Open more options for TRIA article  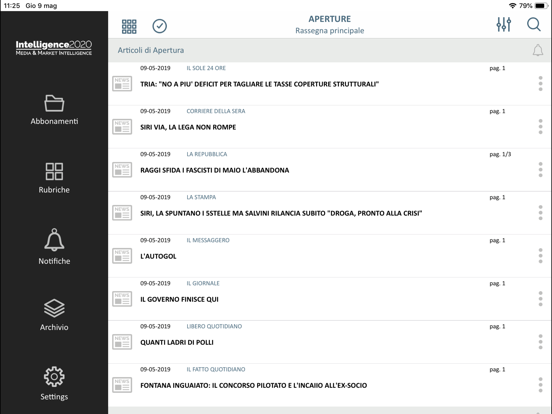pyautogui.click(x=540, y=84)
